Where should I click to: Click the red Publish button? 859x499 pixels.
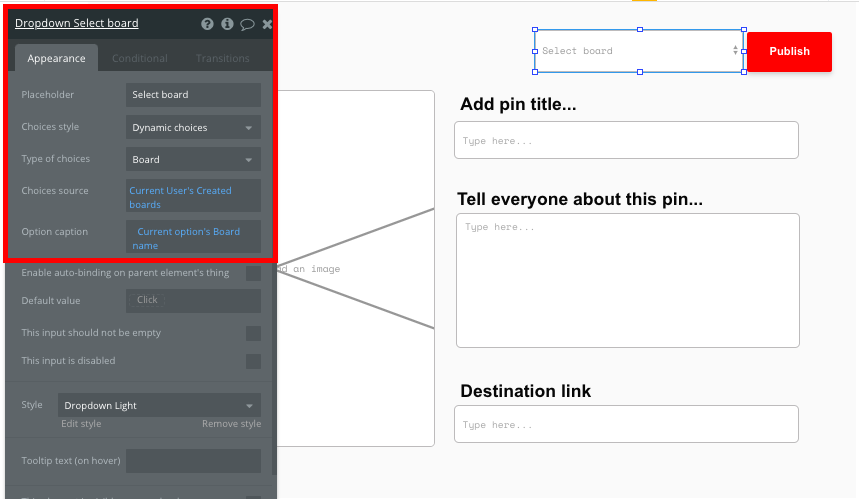(x=789, y=51)
